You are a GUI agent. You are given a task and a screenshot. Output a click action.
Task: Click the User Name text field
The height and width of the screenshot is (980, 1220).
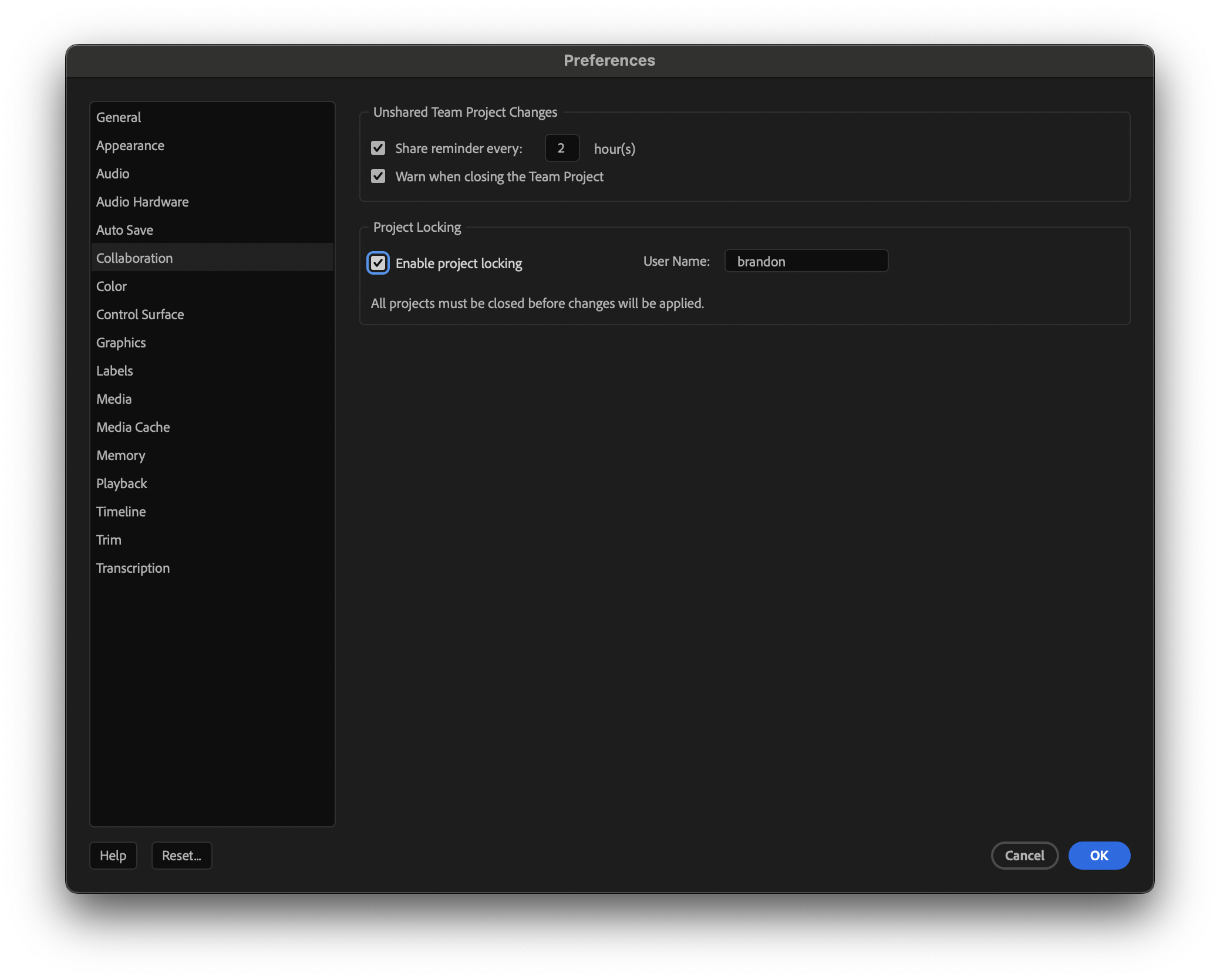tap(806, 261)
